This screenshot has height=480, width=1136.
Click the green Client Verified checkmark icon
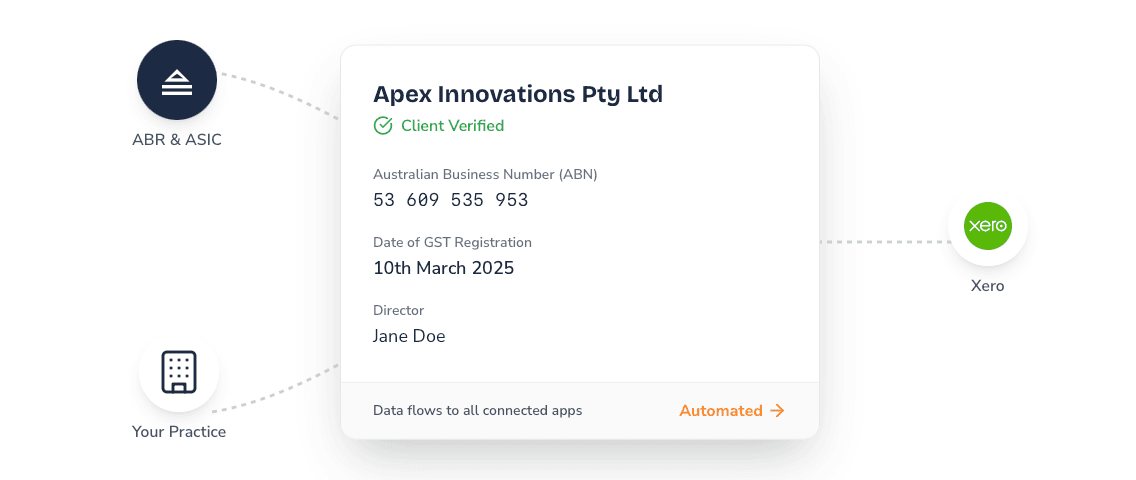[x=382, y=126]
